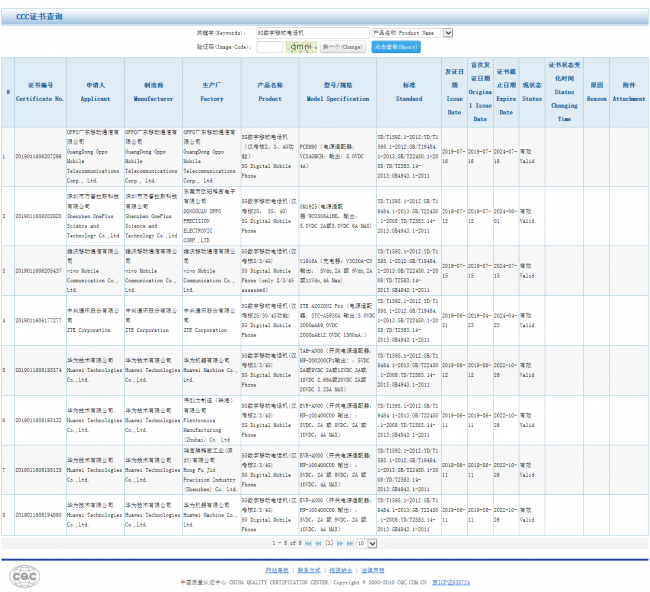The width and height of the screenshot is (650, 592).
Task: Click the Image Code input field
Action: point(268,46)
